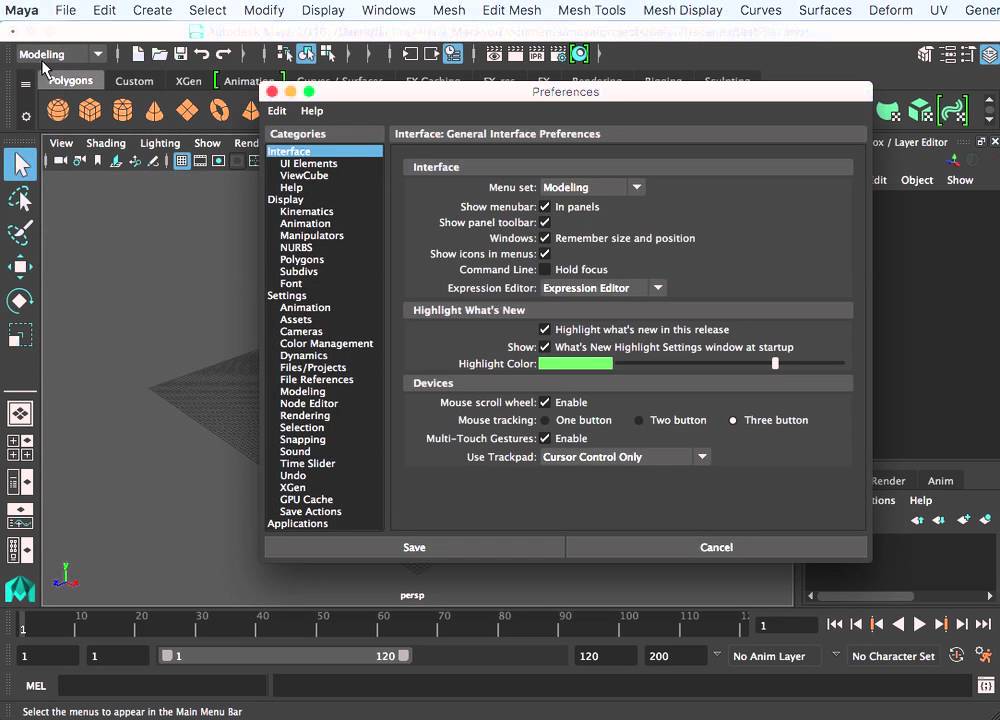Open the No Character Set dropdown
The width and height of the screenshot is (1000, 720).
[x=893, y=656]
